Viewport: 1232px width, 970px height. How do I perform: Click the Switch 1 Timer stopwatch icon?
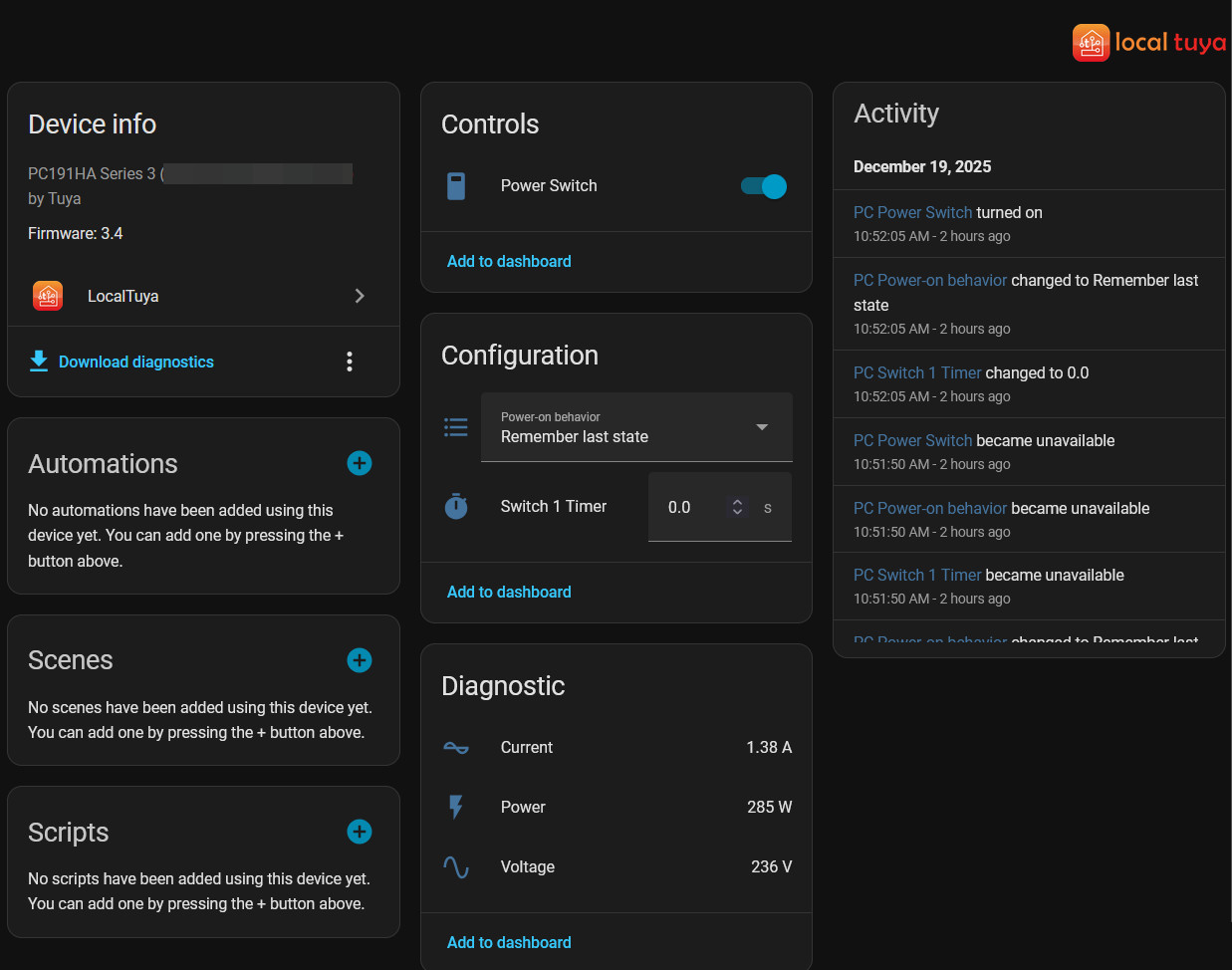coord(456,507)
